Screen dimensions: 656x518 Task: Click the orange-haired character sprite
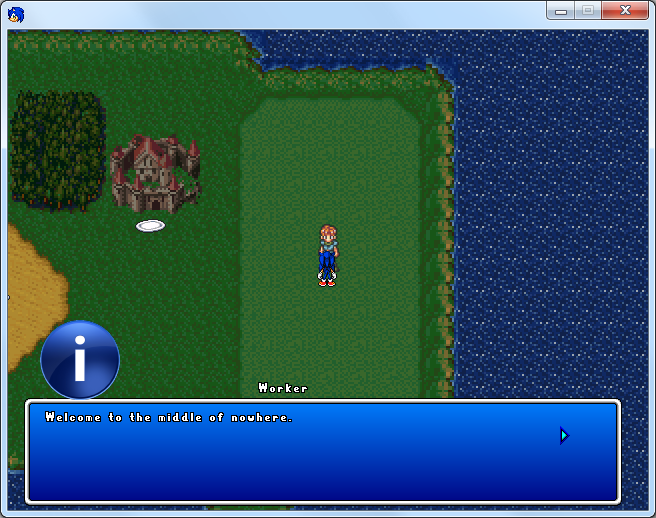pos(327,256)
